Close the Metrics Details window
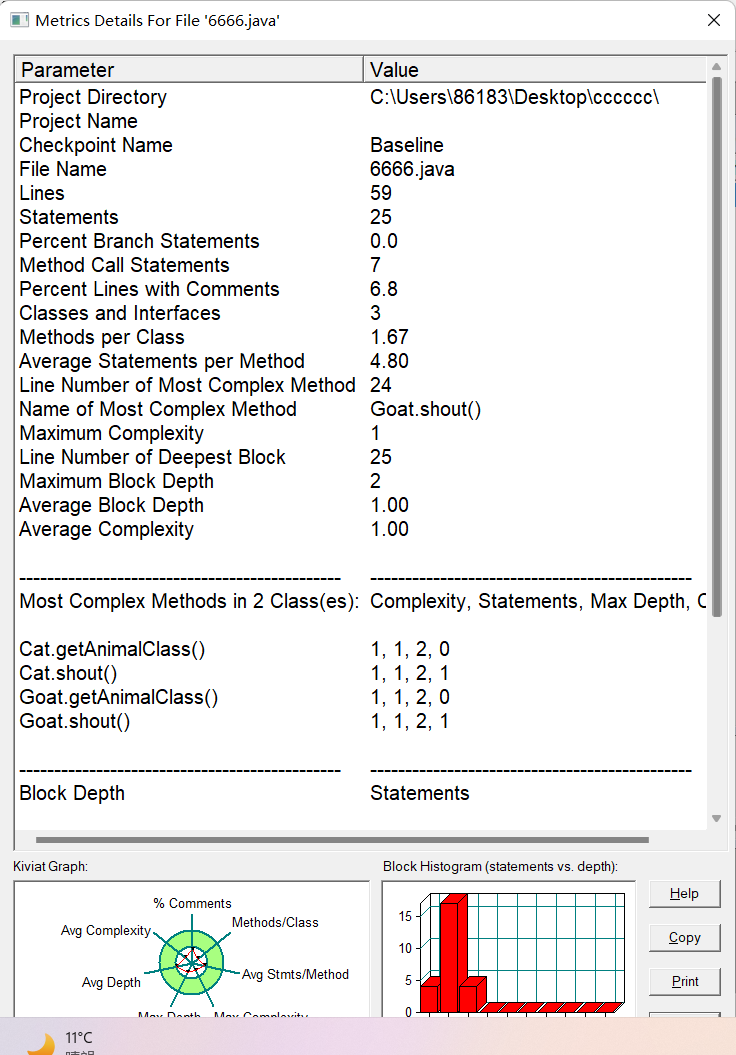 [714, 20]
